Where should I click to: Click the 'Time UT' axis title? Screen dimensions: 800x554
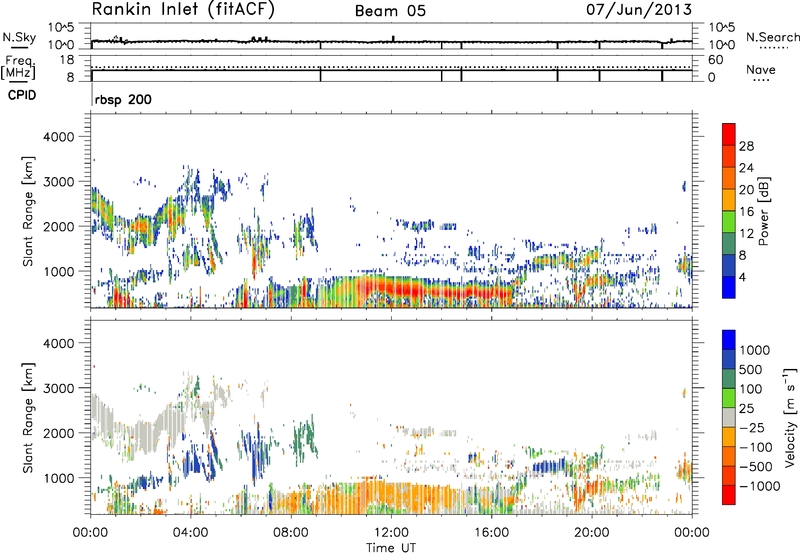coord(391,548)
